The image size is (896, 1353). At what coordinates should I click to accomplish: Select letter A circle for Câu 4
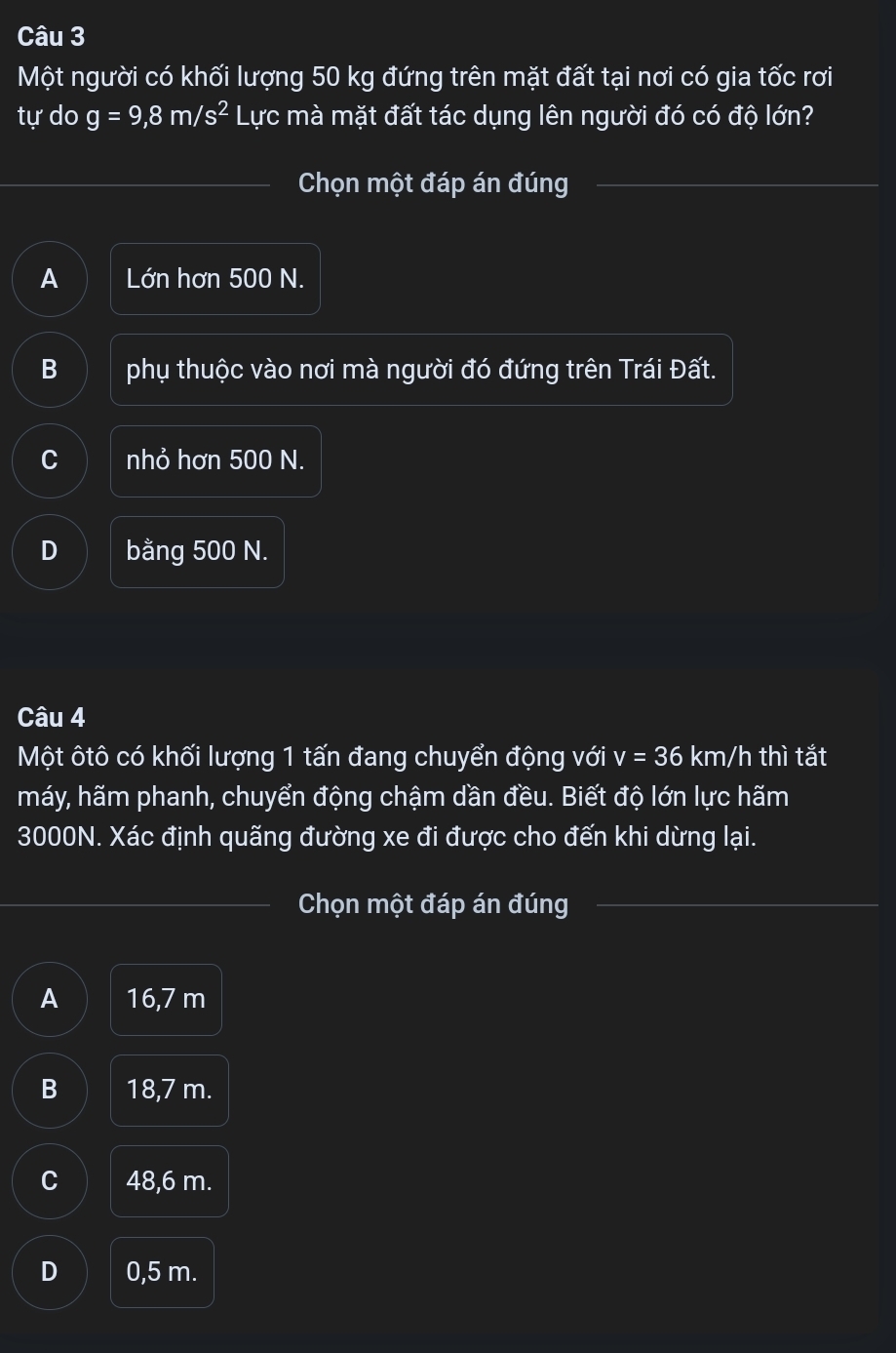point(50,999)
